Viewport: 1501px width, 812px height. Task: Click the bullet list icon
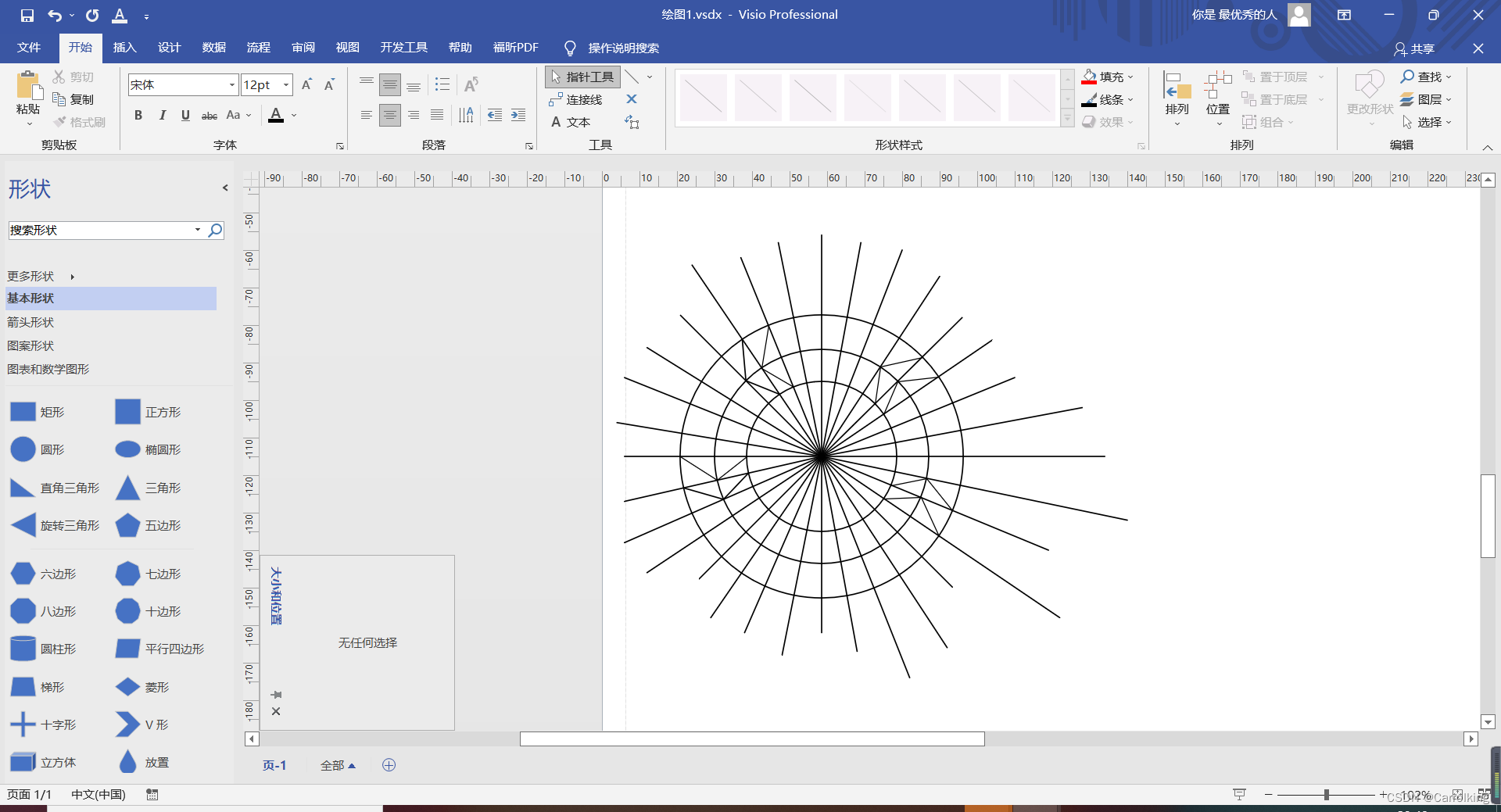pyautogui.click(x=442, y=84)
